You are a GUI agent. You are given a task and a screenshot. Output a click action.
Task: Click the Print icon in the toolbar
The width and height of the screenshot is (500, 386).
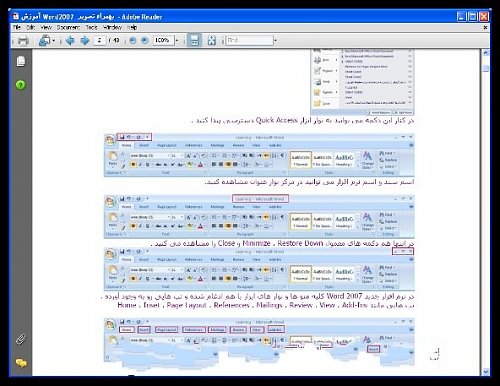tap(23, 41)
